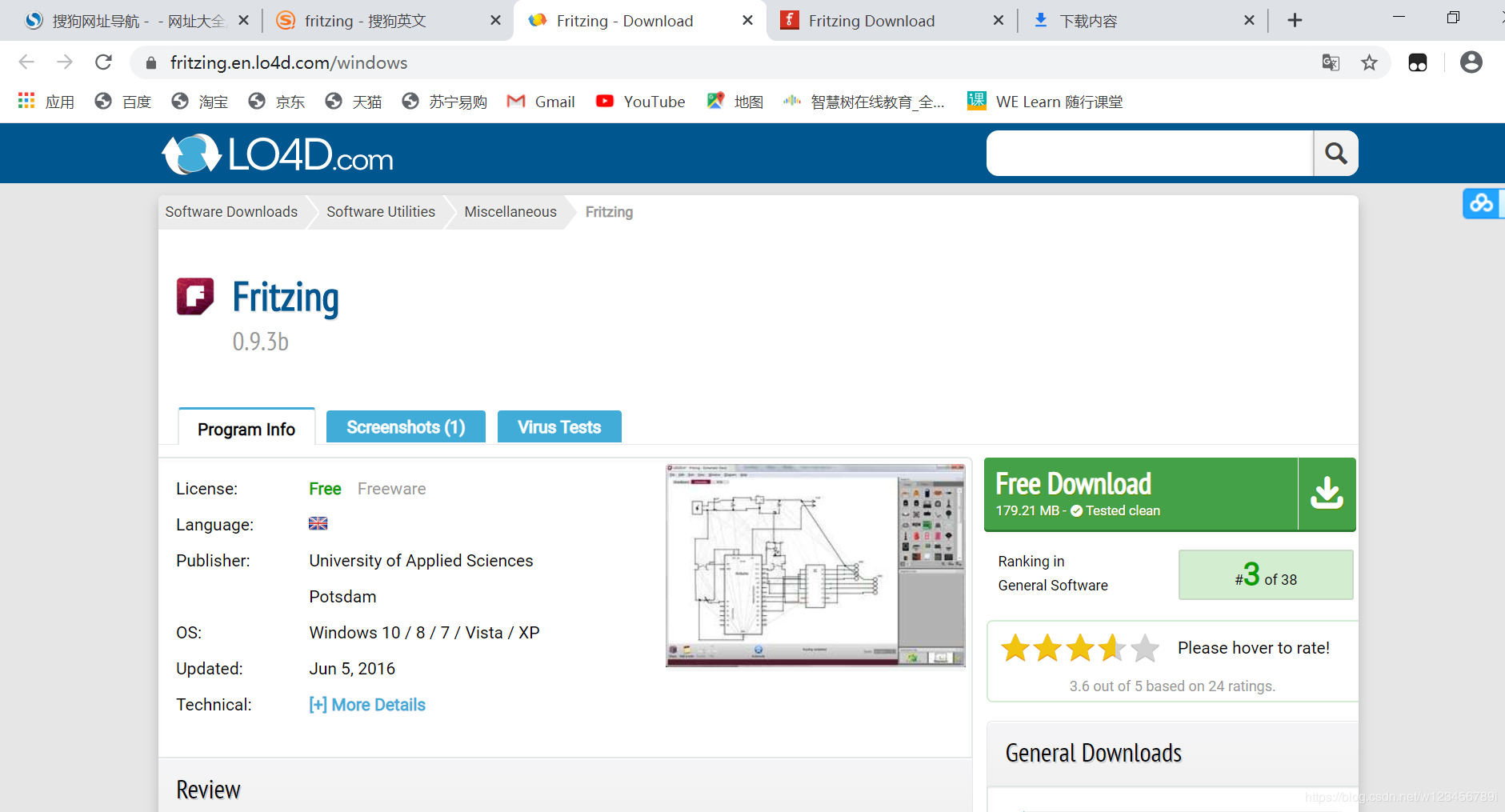Image resolution: width=1505 pixels, height=812 pixels.
Task: View the Fritzing program screenshot thumbnail
Action: (815, 564)
